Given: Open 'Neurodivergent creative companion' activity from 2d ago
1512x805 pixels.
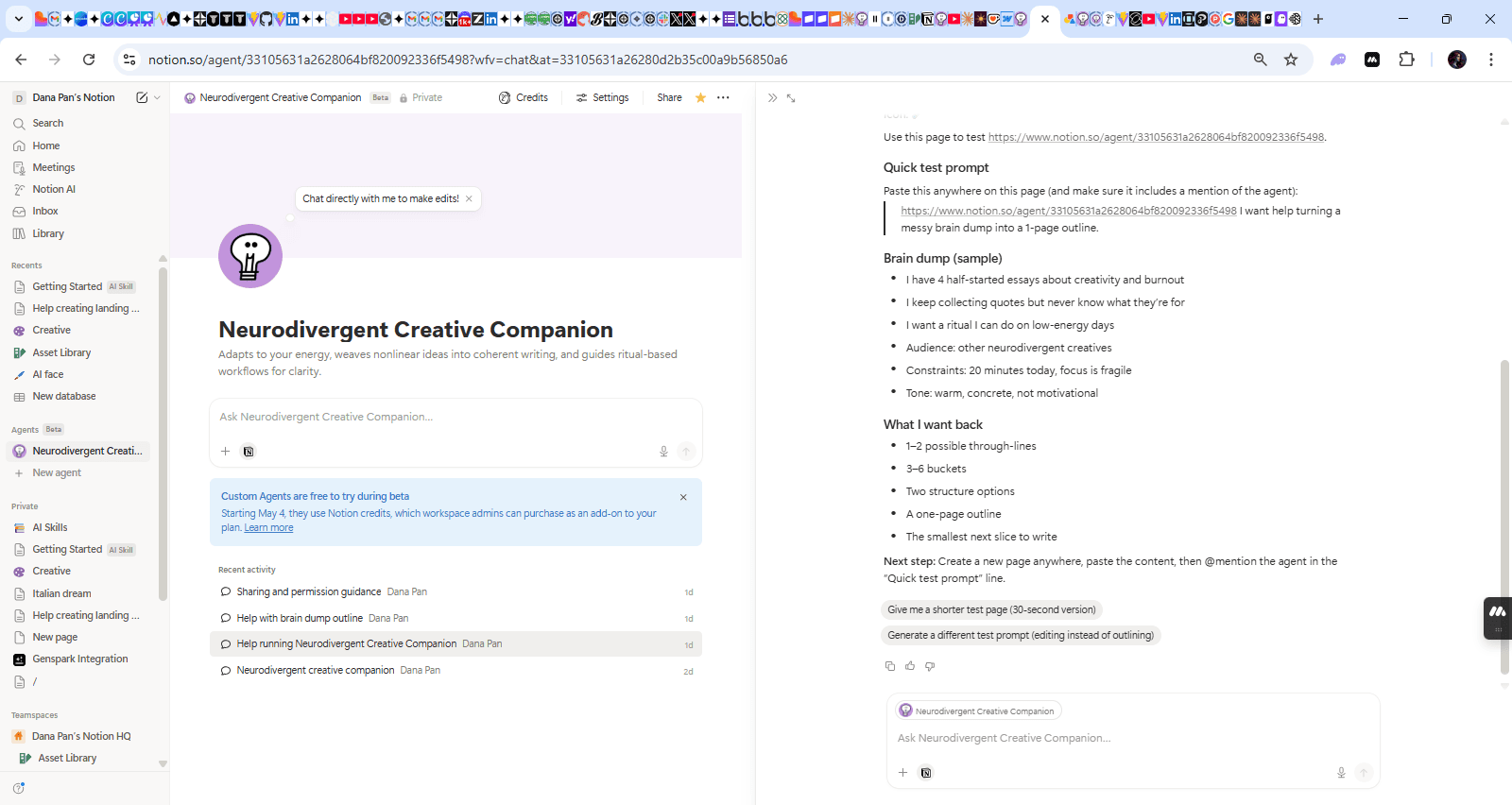Looking at the screenshot, I should point(455,671).
